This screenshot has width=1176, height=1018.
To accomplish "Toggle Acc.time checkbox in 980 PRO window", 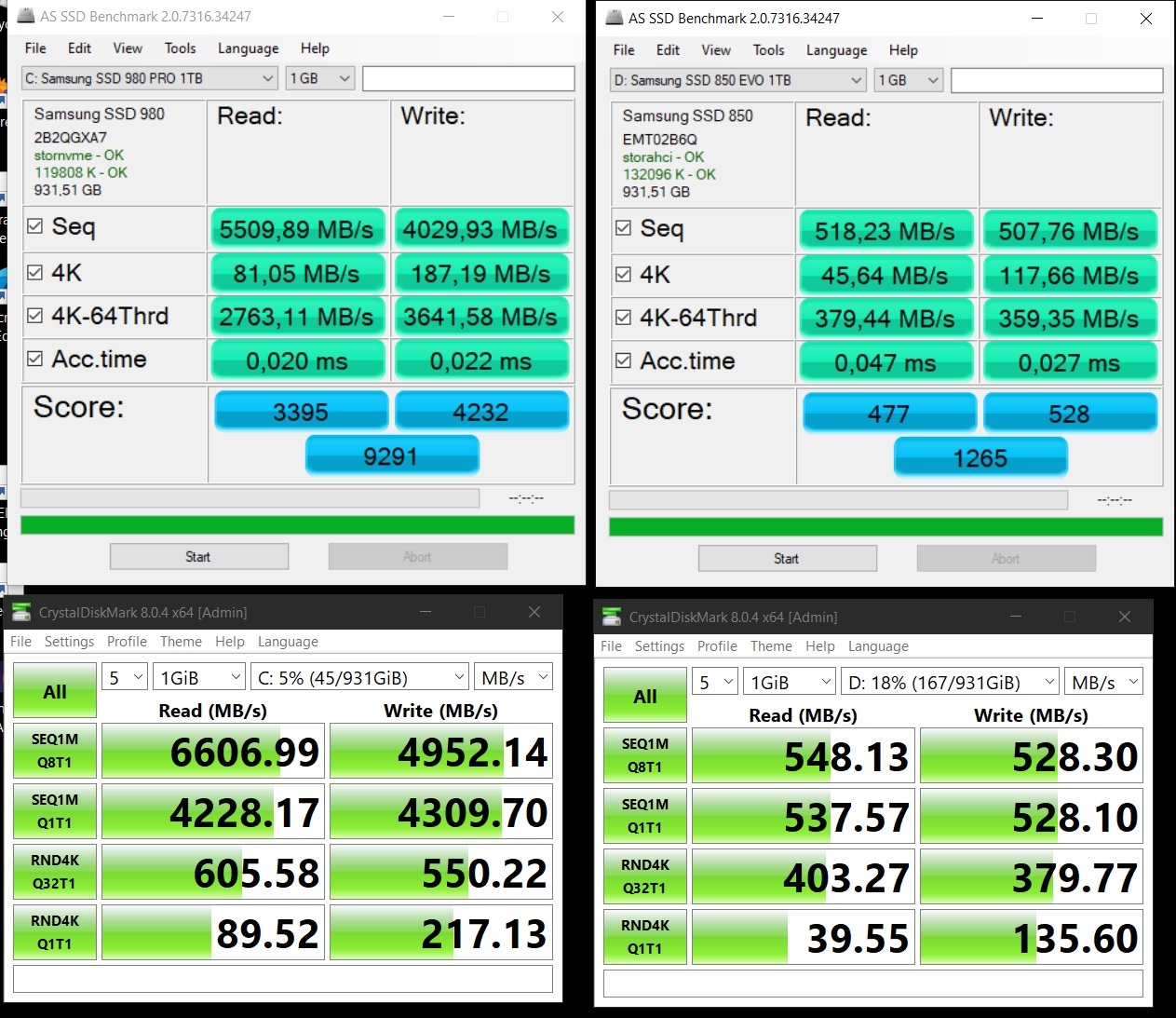I will [x=35, y=359].
